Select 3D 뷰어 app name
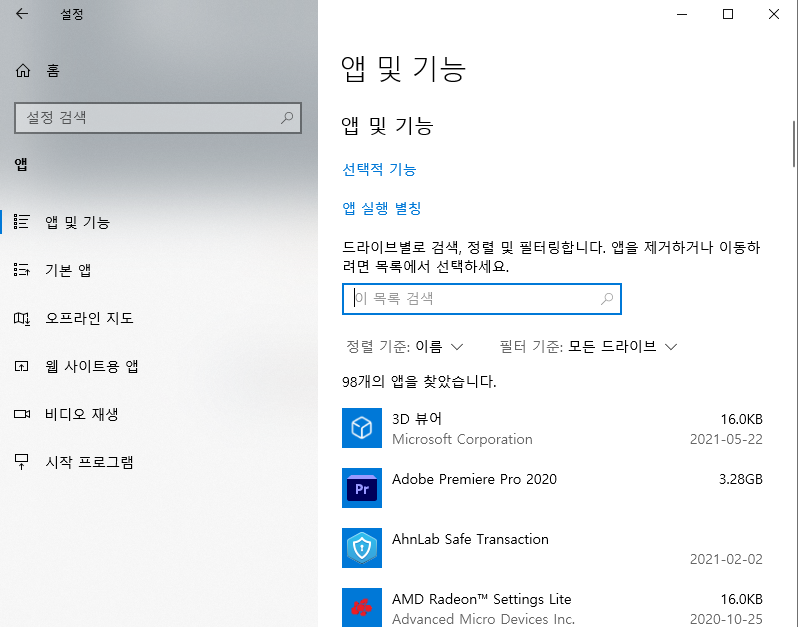The image size is (798, 627). 417,419
